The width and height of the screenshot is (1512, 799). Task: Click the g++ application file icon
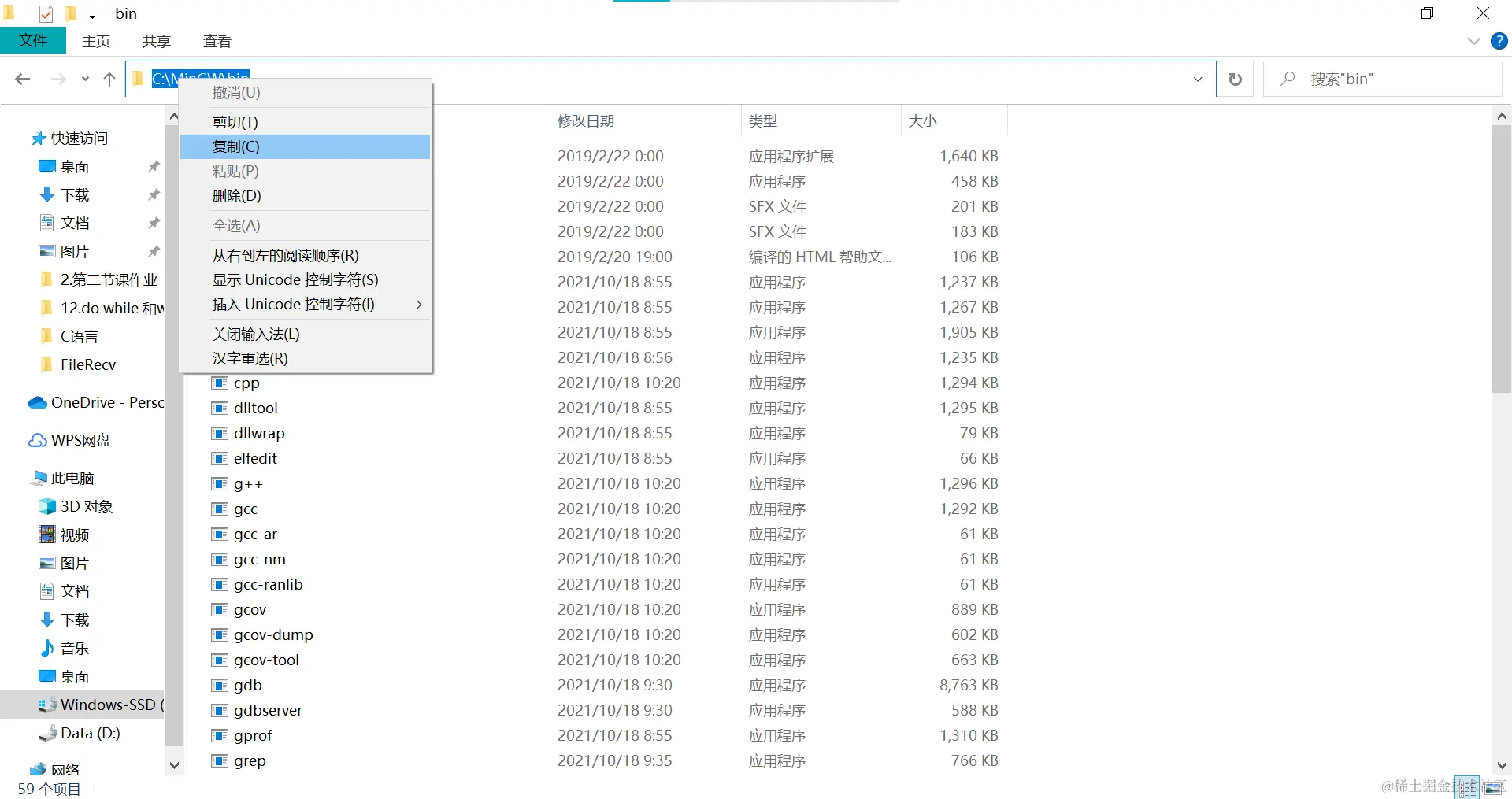[x=220, y=483]
